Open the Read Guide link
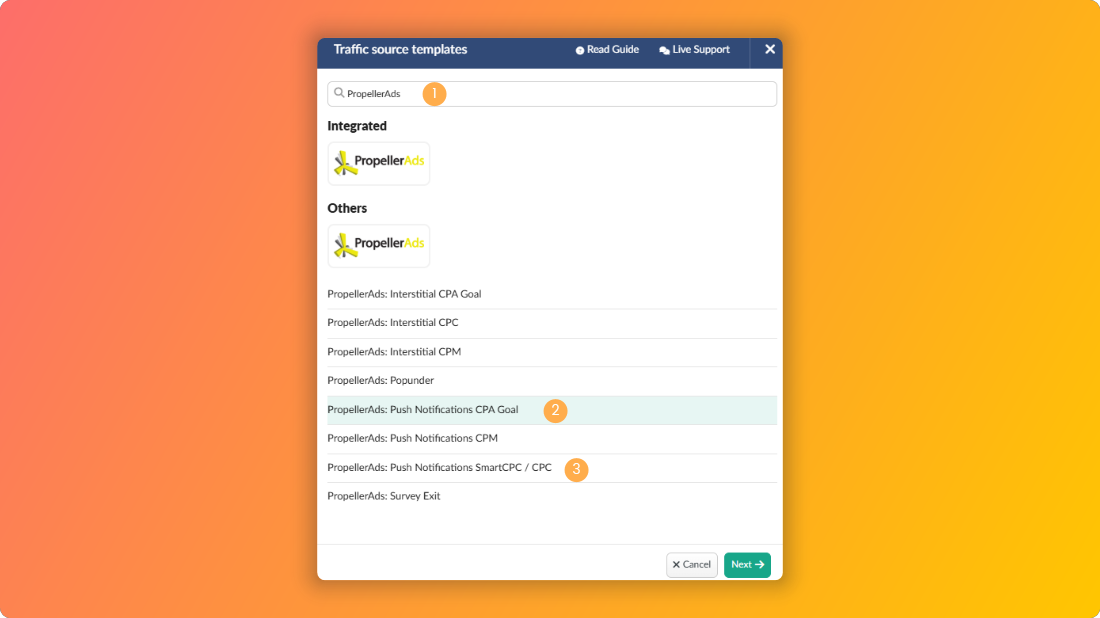This screenshot has height=618, width=1100. click(x=607, y=50)
